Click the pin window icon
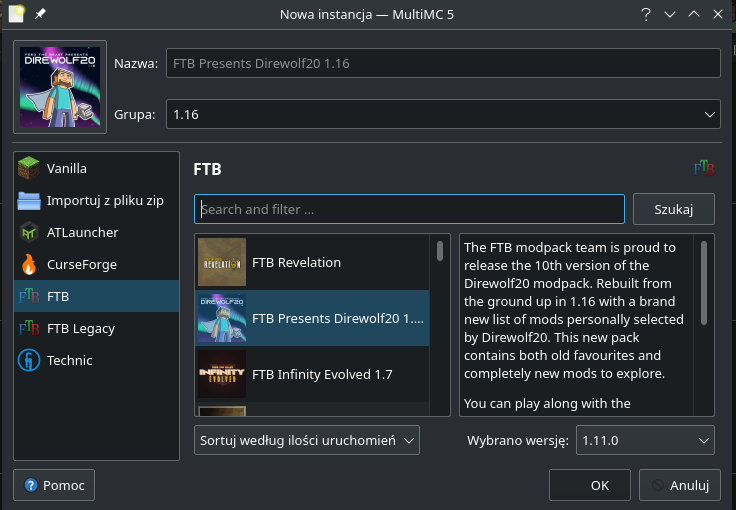This screenshot has width=736, height=510. pyautogui.click(x=40, y=14)
